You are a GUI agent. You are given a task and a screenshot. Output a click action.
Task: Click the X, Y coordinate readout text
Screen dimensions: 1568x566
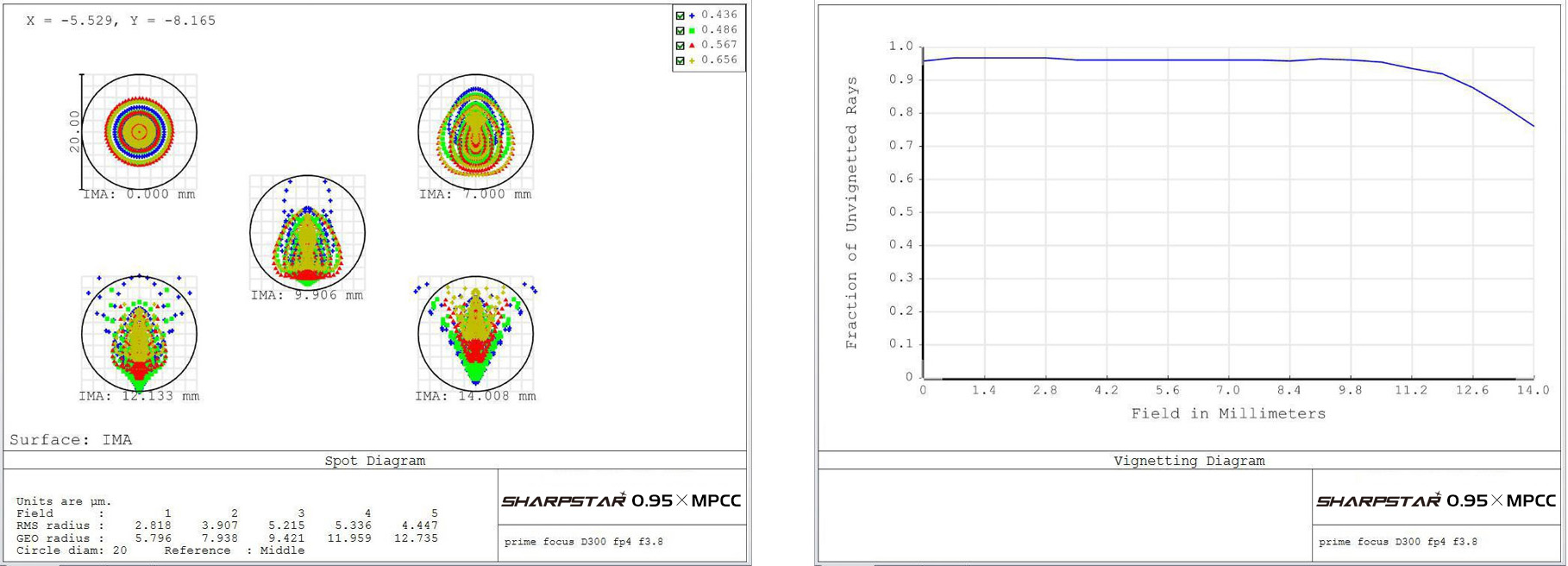click(121, 21)
